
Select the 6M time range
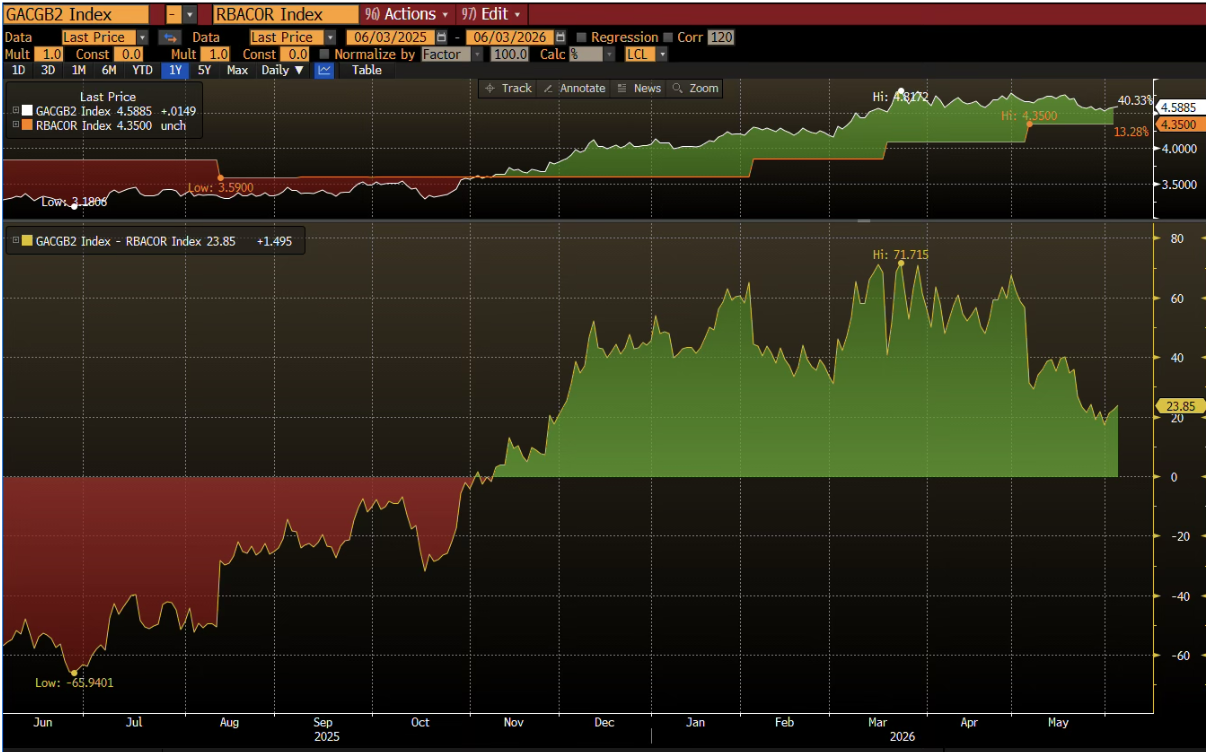pyautogui.click(x=109, y=70)
